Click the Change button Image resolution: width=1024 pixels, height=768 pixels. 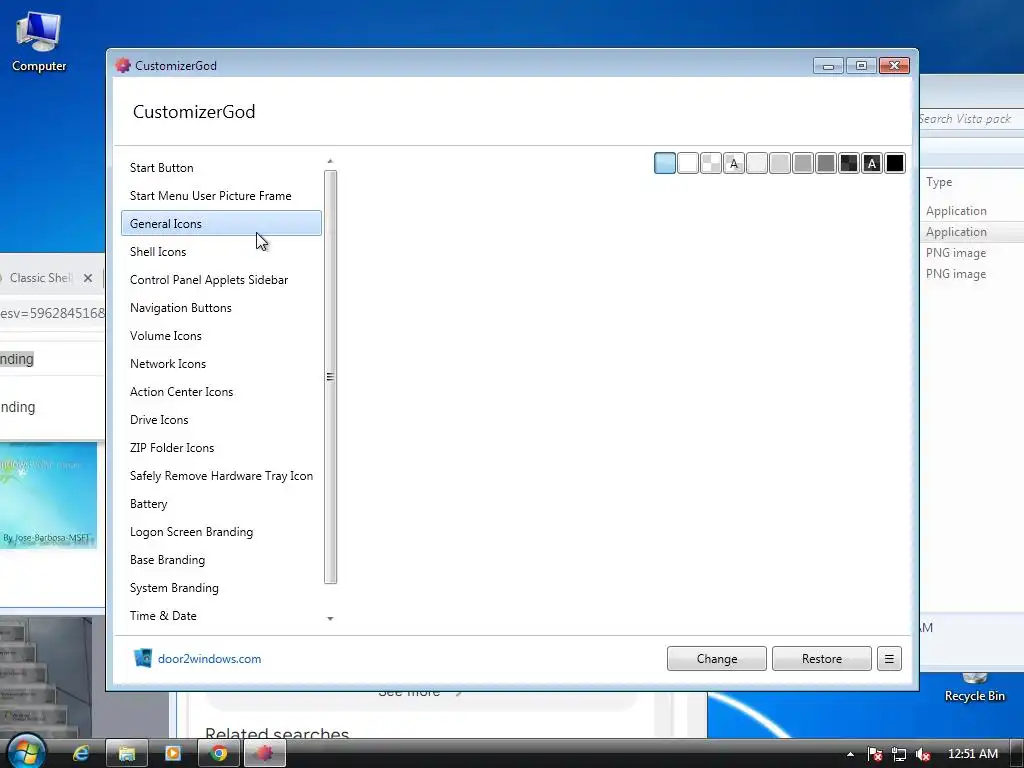tap(716, 659)
